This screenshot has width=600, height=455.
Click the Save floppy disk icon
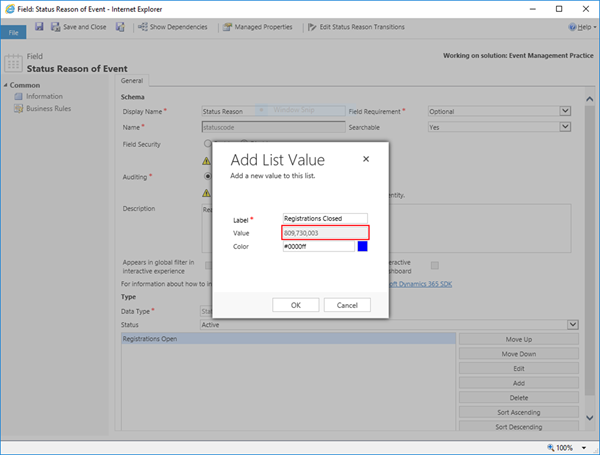pyautogui.click(x=39, y=27)
